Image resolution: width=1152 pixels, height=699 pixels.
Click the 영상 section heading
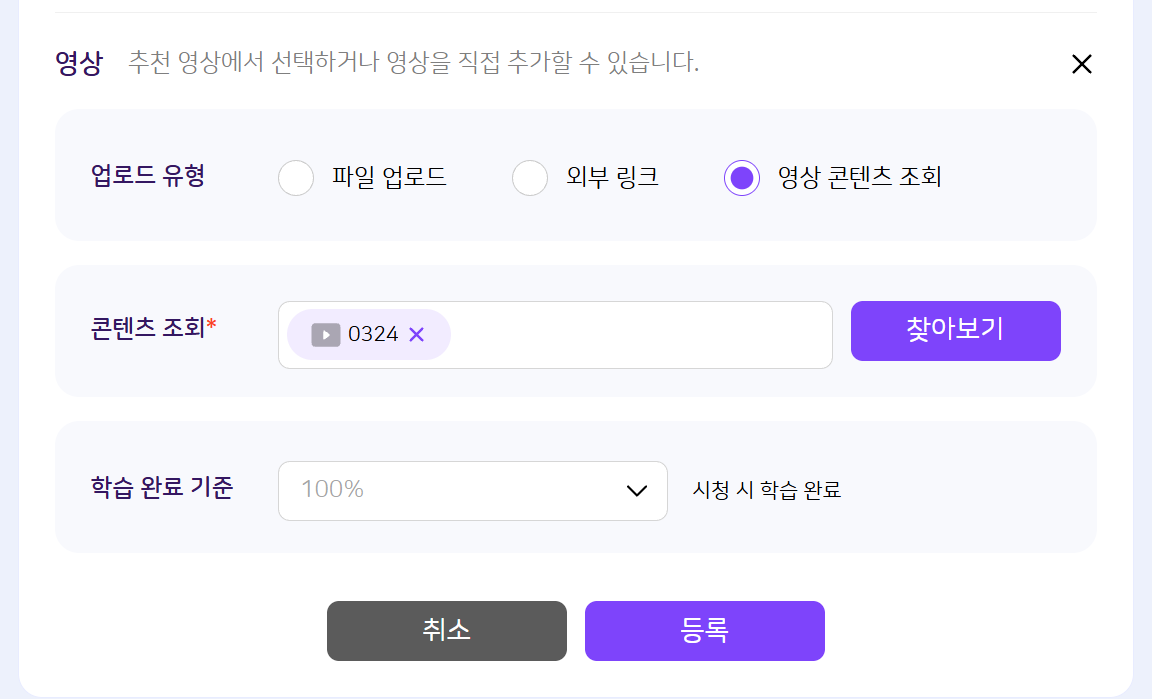79,64
